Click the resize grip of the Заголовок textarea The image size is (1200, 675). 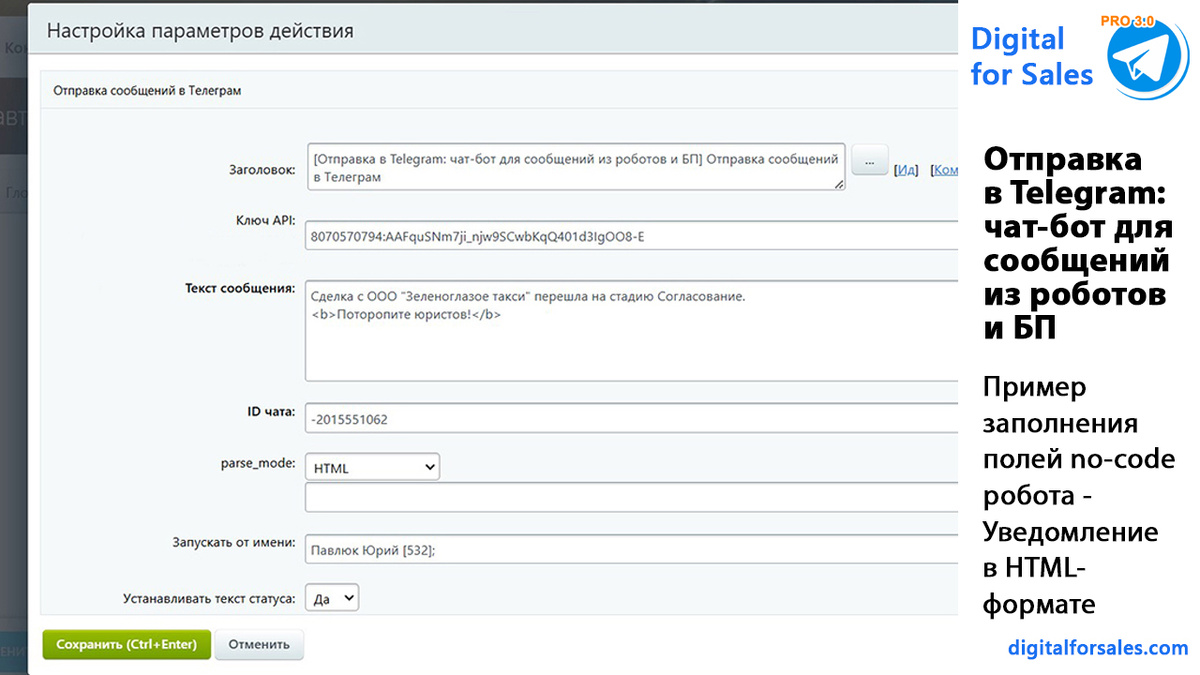(x=840, y=185)
